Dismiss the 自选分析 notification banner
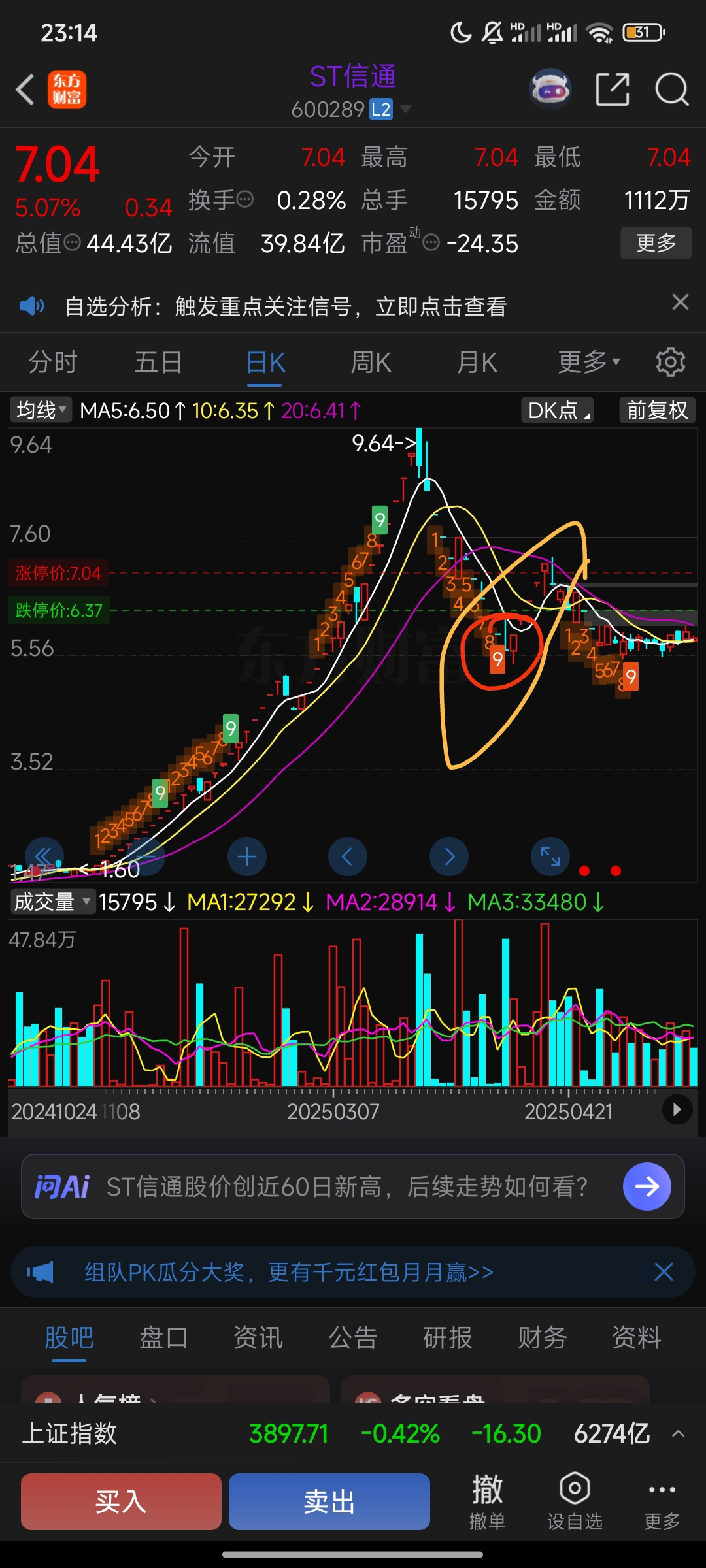 click(x=680, y=302)
